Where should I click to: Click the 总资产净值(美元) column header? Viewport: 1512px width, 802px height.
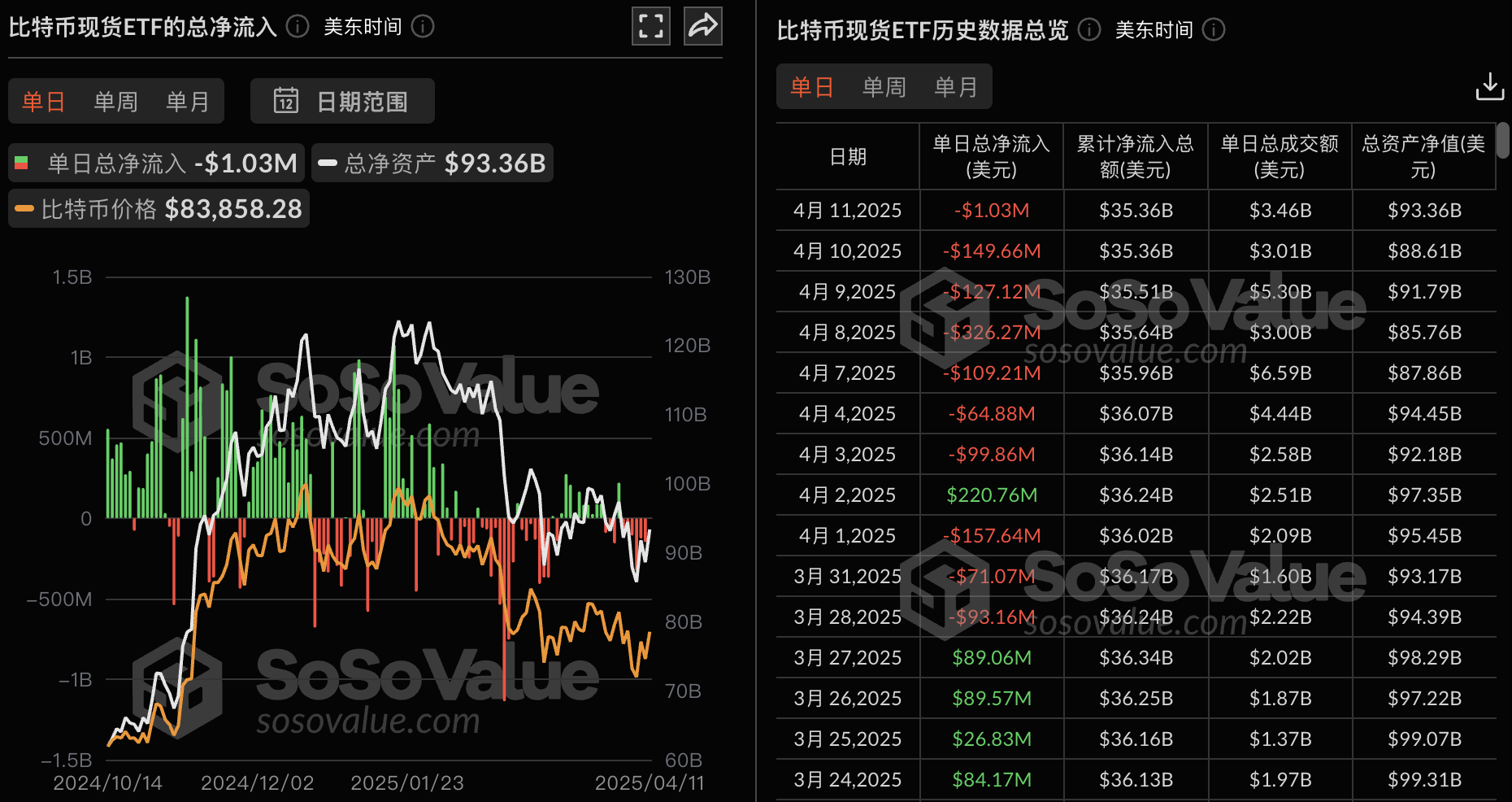(1424, 156)
